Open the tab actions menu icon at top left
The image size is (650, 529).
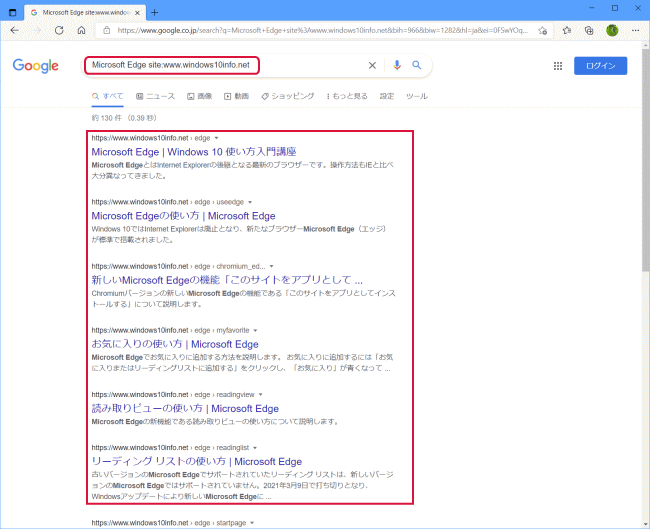pyautogui.click(x=13, y=12)
